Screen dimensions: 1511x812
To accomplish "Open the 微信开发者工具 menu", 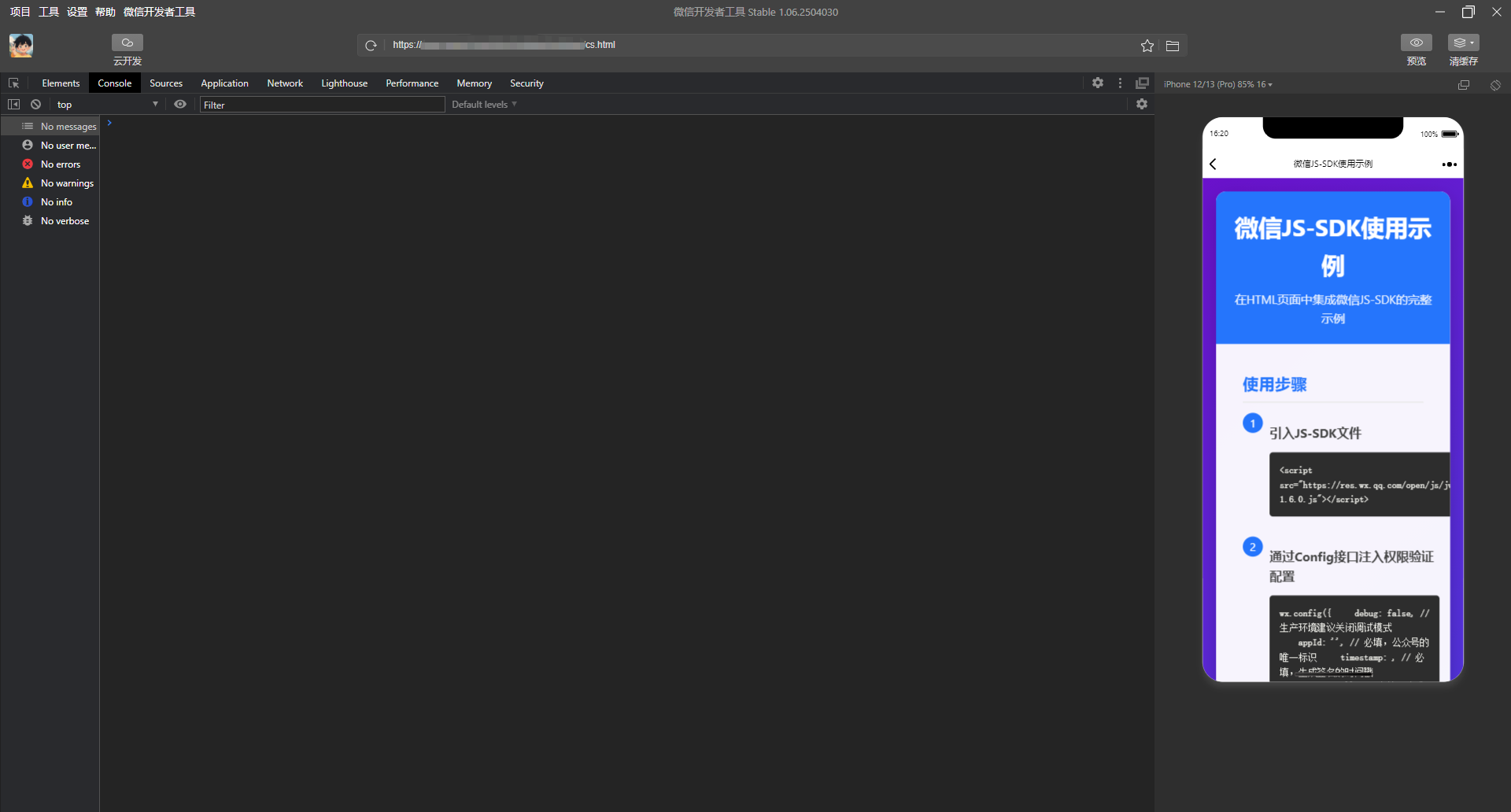I will coord(160,12).
